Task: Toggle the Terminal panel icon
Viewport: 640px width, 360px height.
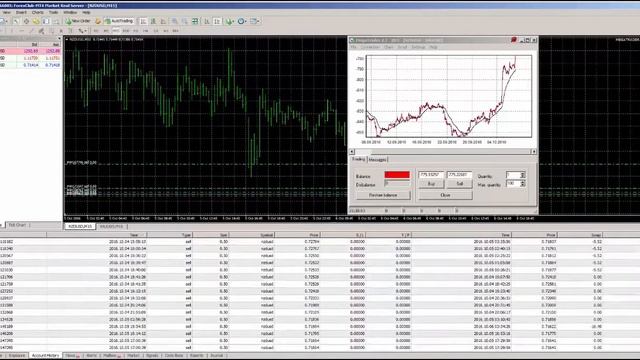Action: tap(46, 21)
